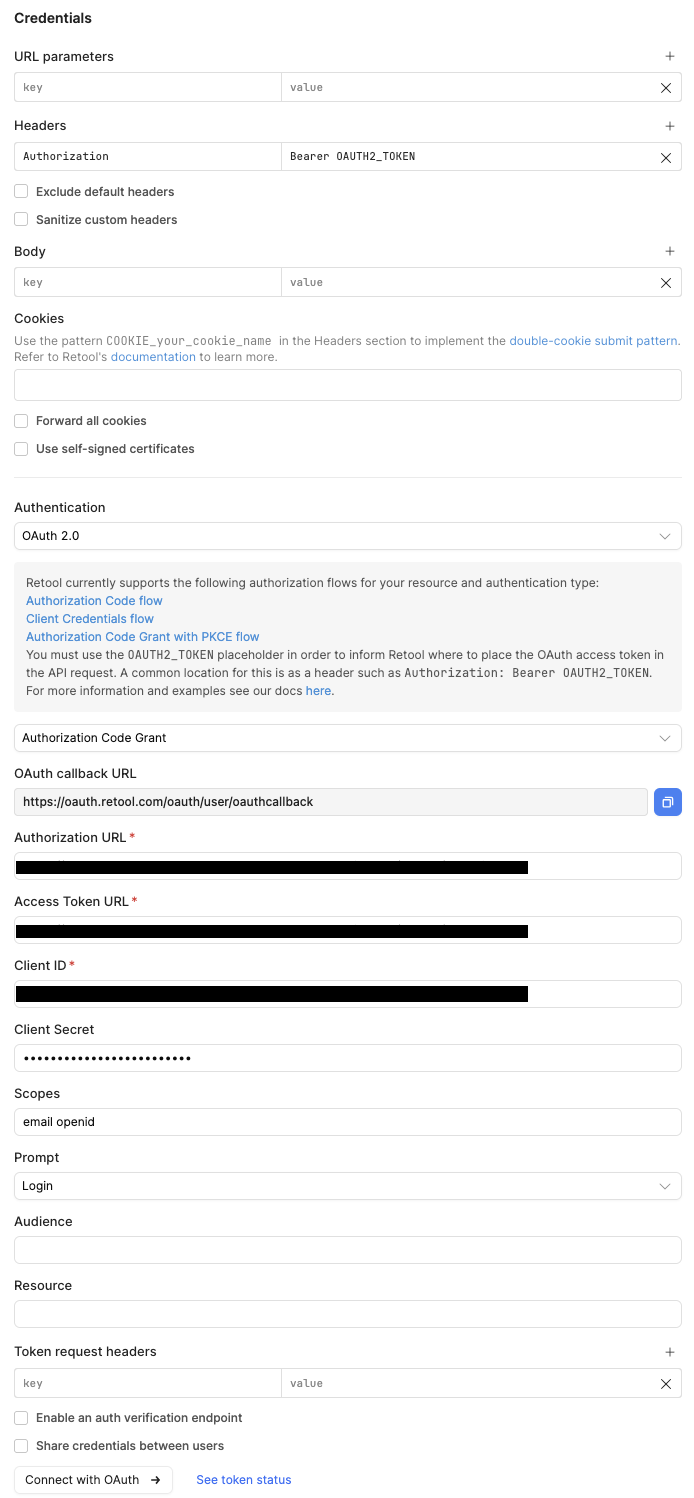Add a new header row
Screen dimensions: 694x1498
click(670, 126)
